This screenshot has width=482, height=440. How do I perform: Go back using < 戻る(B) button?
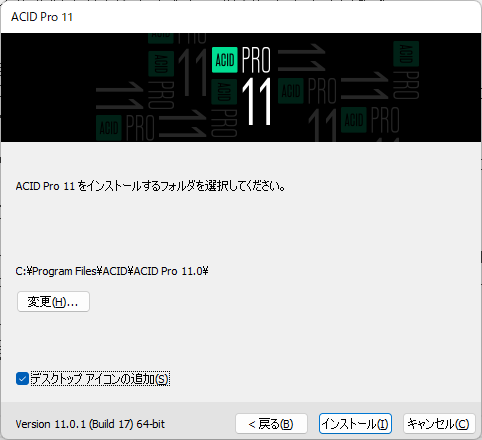[x=271, y=424]
